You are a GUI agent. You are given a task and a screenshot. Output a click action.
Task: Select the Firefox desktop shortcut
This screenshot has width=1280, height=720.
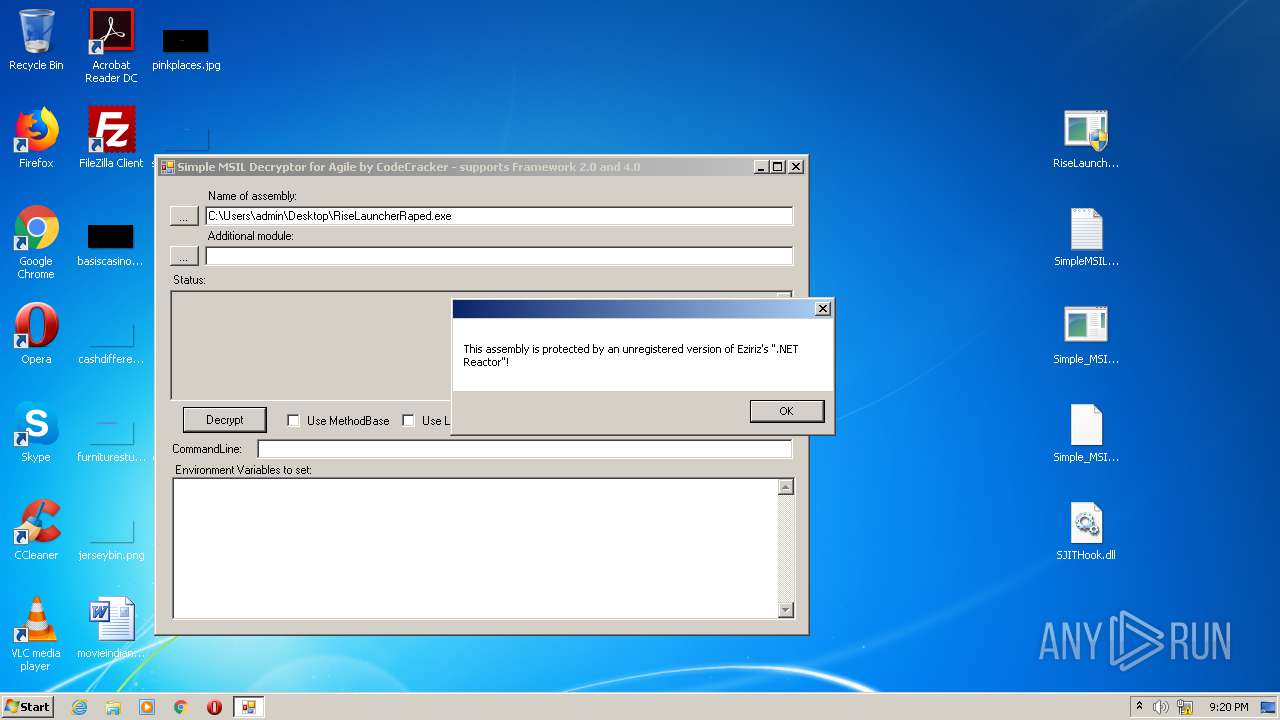(36, 138)
